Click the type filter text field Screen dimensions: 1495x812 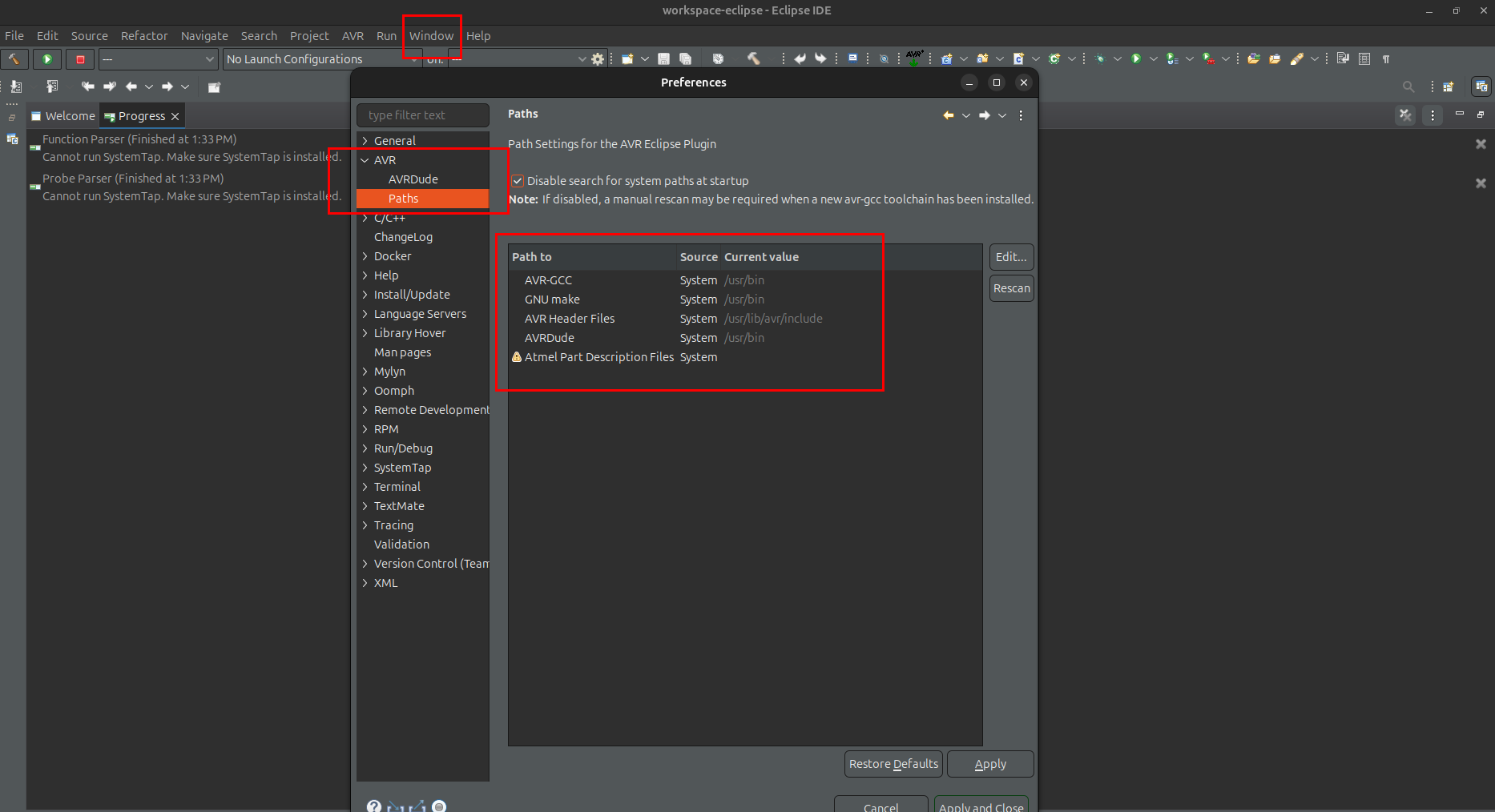tap(423, 115)
